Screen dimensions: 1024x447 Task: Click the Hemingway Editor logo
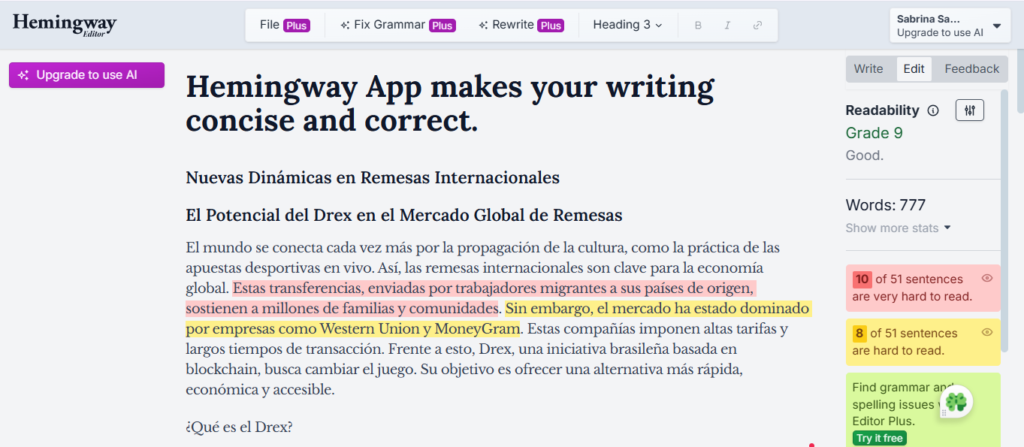64,25
